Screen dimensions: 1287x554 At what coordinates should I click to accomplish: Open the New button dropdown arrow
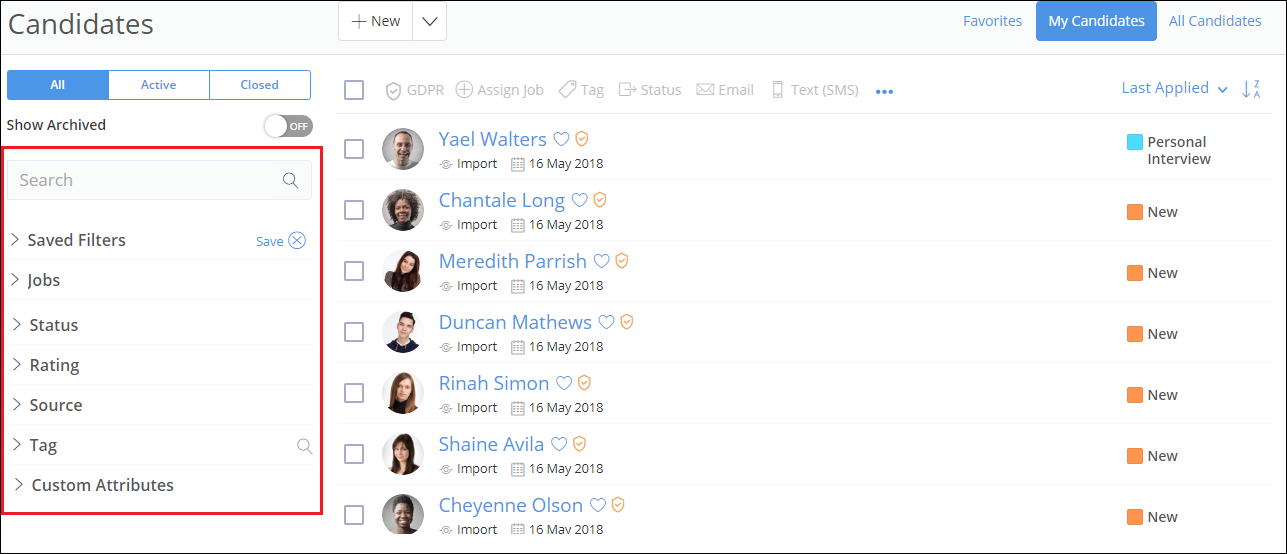[x=430, y=21]
